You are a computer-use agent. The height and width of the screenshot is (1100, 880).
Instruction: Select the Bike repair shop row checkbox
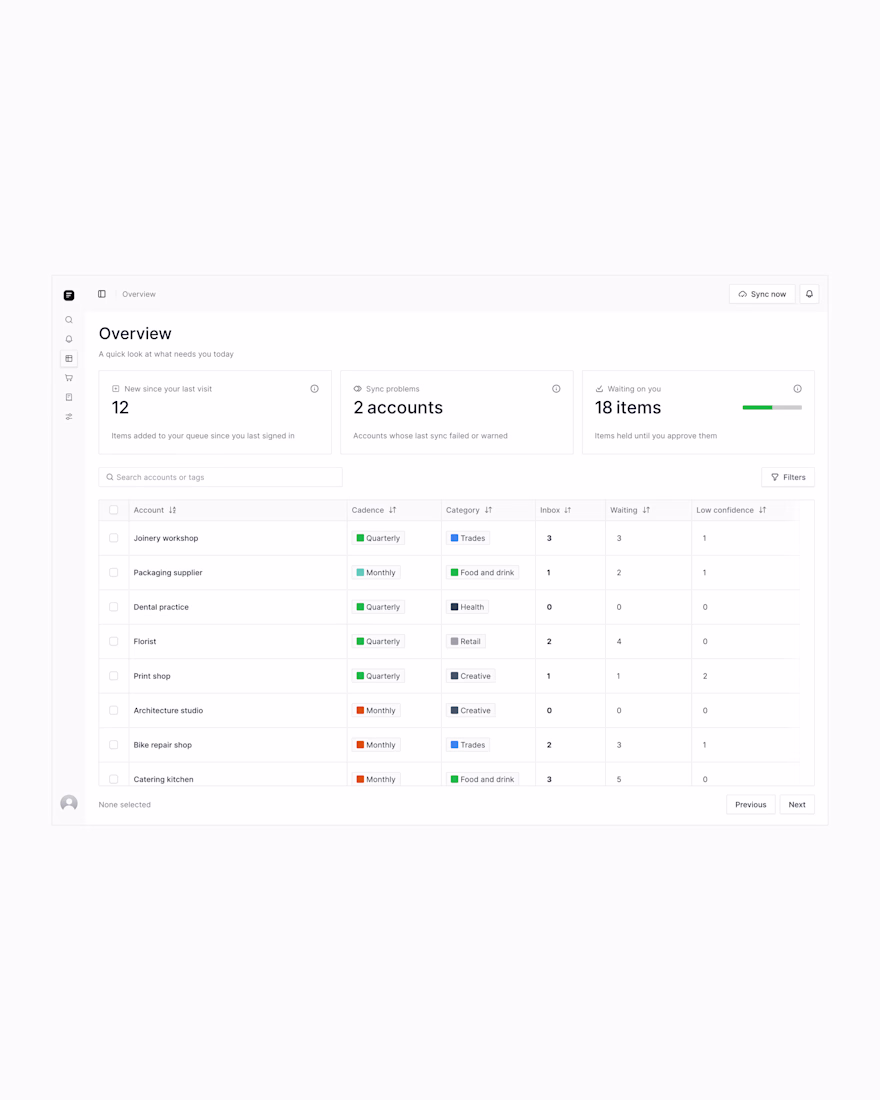[114, 745]
